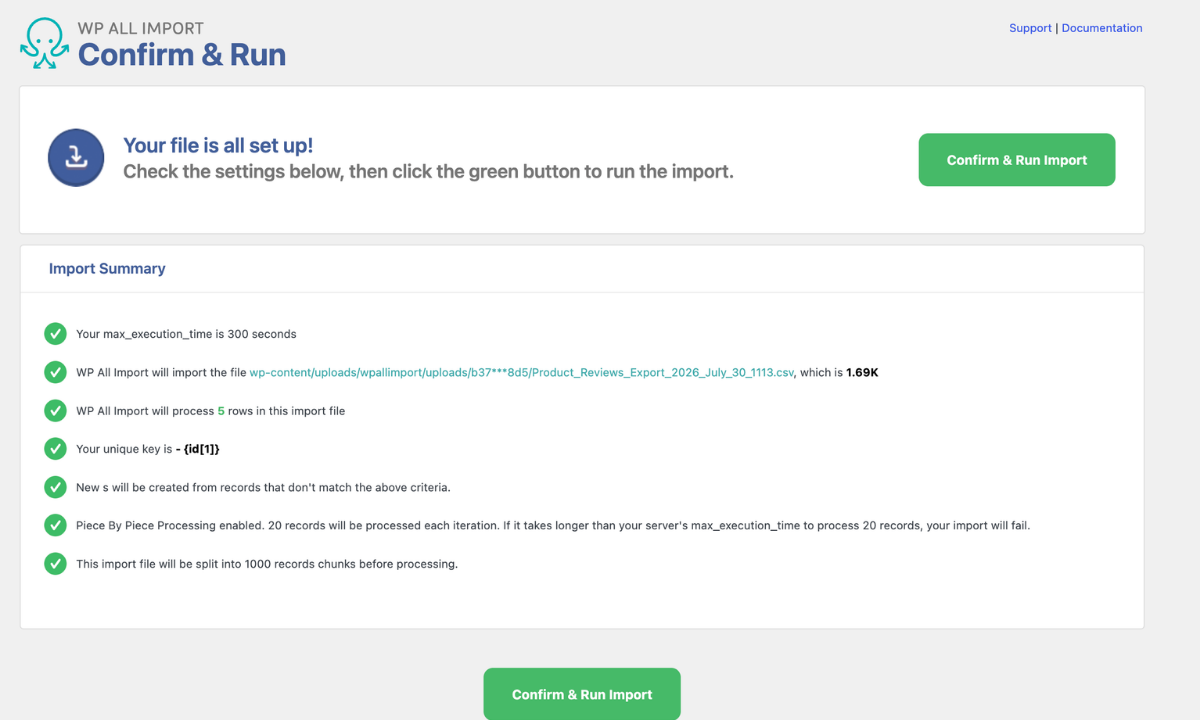Image resolution: width=1200 pixels, height=720 pixels.
Task: Open the Product_Reviews_Export csv file link
Action: pos(522,373)
